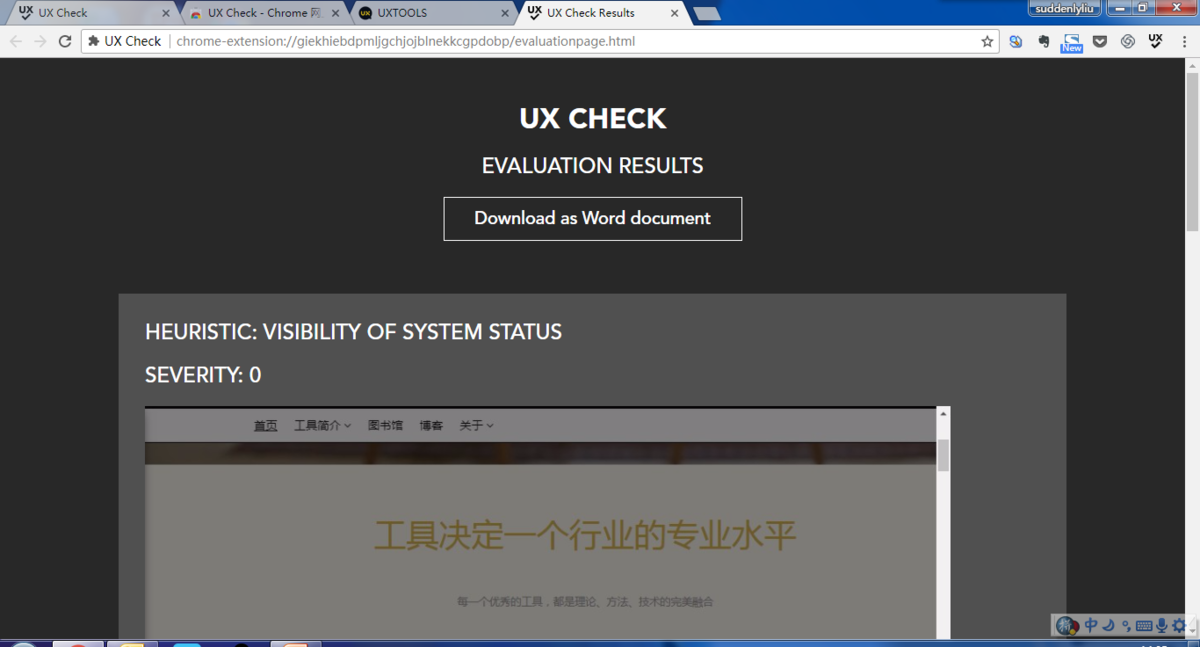Click the address bar URL
Image resolution: width=1200 pixels, height=647 pixels.
405,41
